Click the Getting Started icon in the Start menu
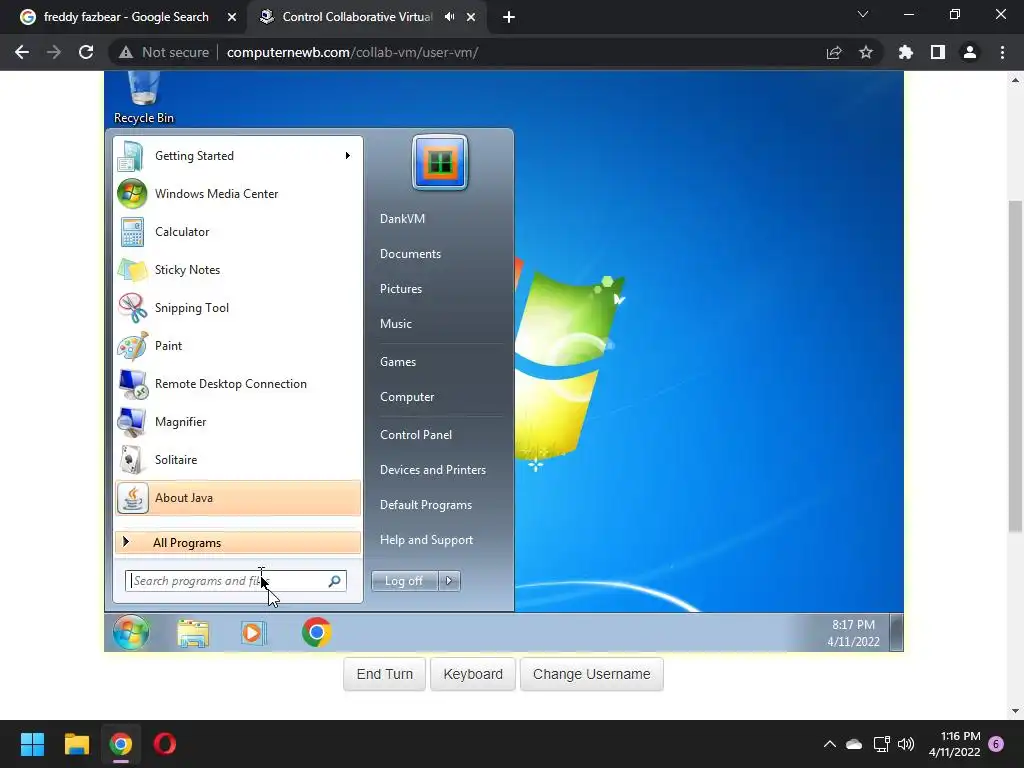The image size is (1024, 768). tap(131, 156)
